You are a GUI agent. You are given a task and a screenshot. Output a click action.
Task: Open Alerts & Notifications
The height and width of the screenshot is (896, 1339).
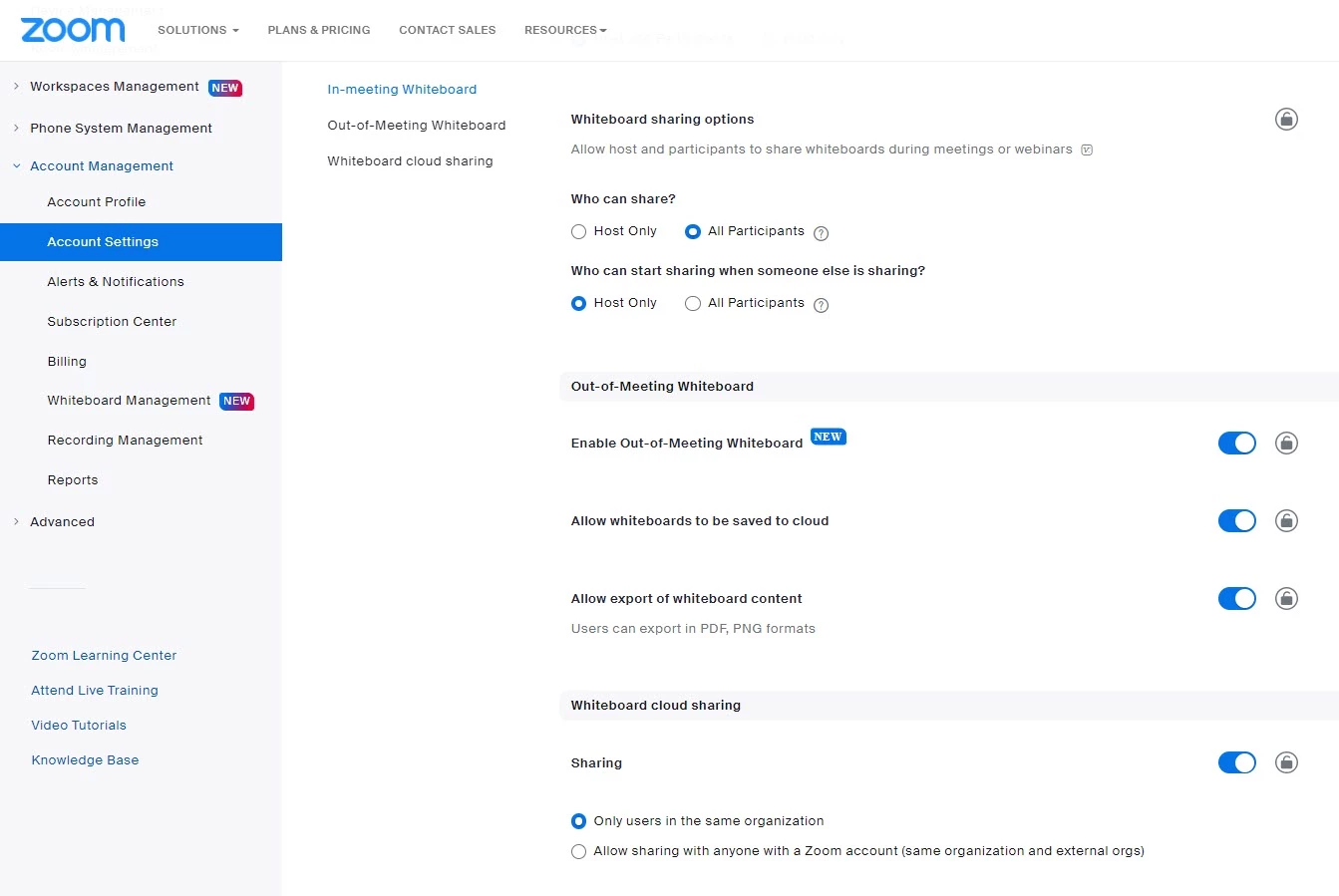pyautogui.click(x=116, y=281)
